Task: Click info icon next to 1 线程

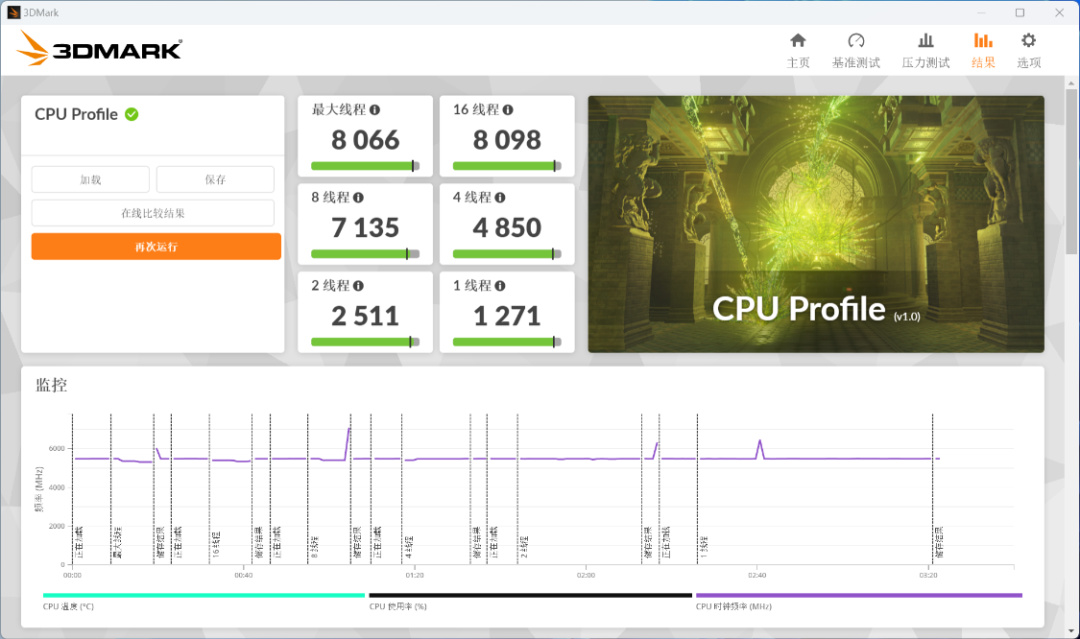Action: point(500,286)
